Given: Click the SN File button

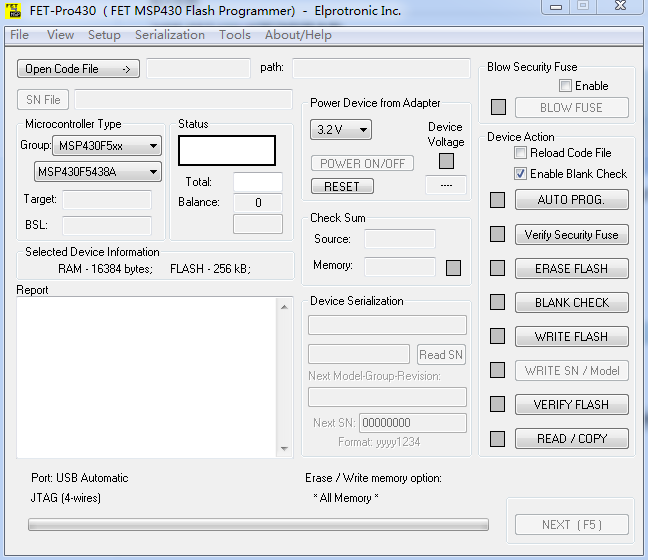Looking at the screenshot, I should [x=43, y=100].
